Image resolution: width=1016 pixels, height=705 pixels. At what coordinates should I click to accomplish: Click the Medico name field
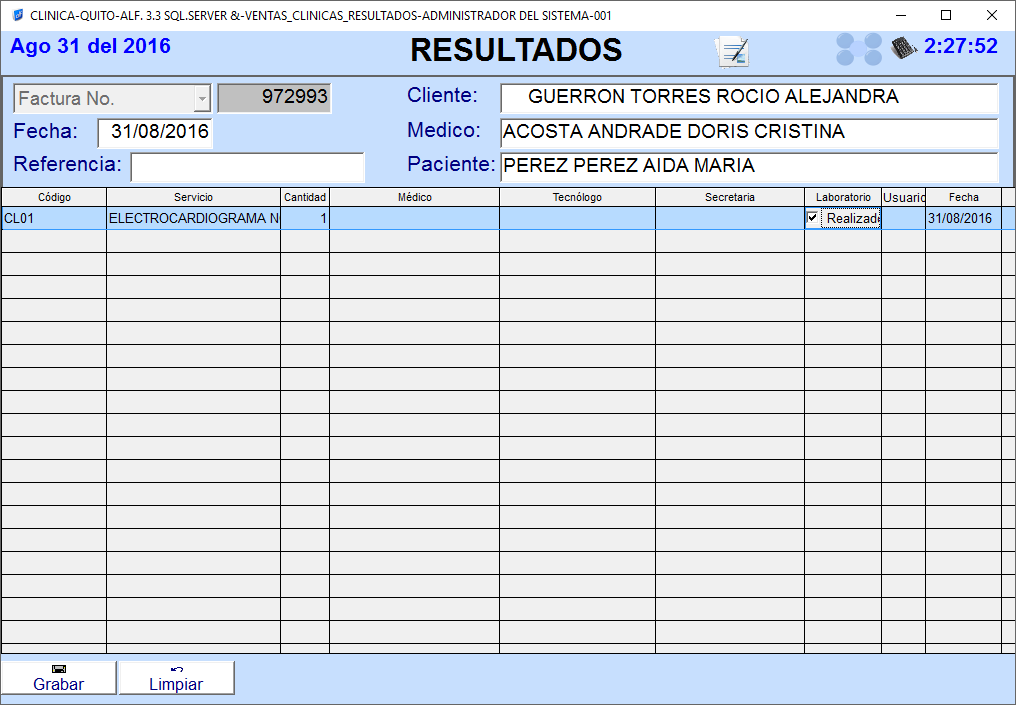pos(748,132)
